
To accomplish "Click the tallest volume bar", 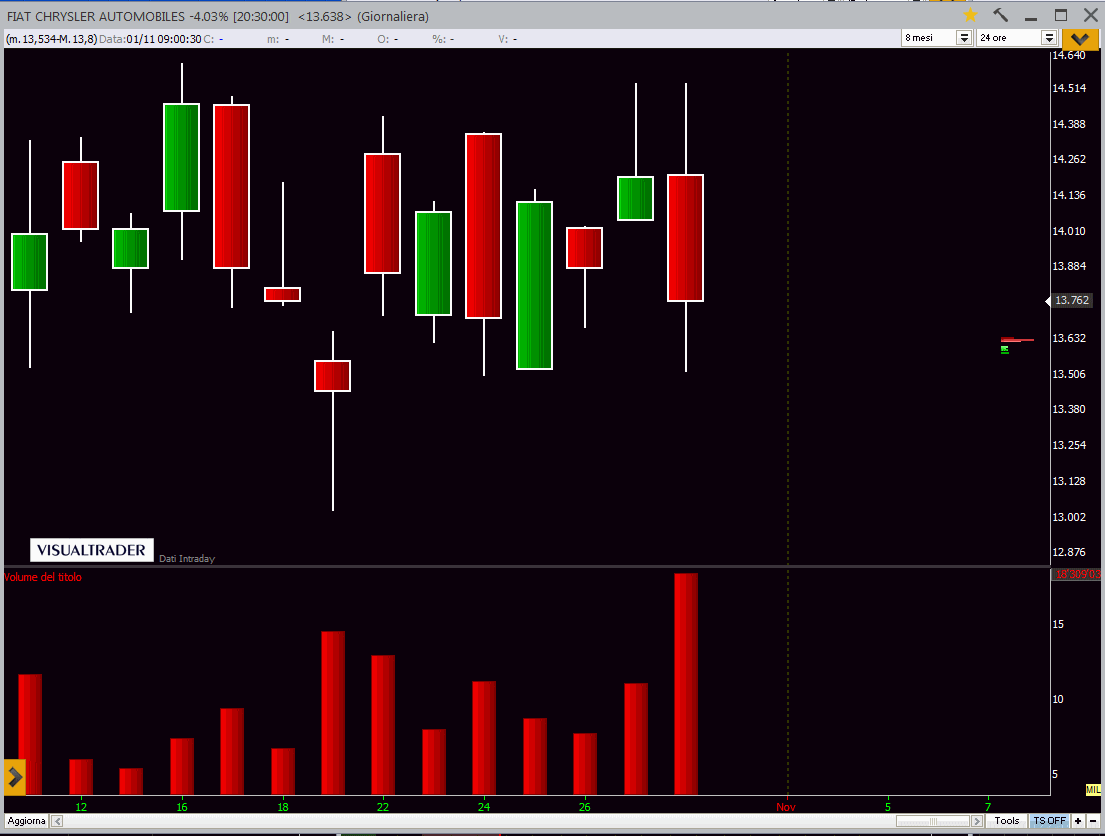I will 686,684.
